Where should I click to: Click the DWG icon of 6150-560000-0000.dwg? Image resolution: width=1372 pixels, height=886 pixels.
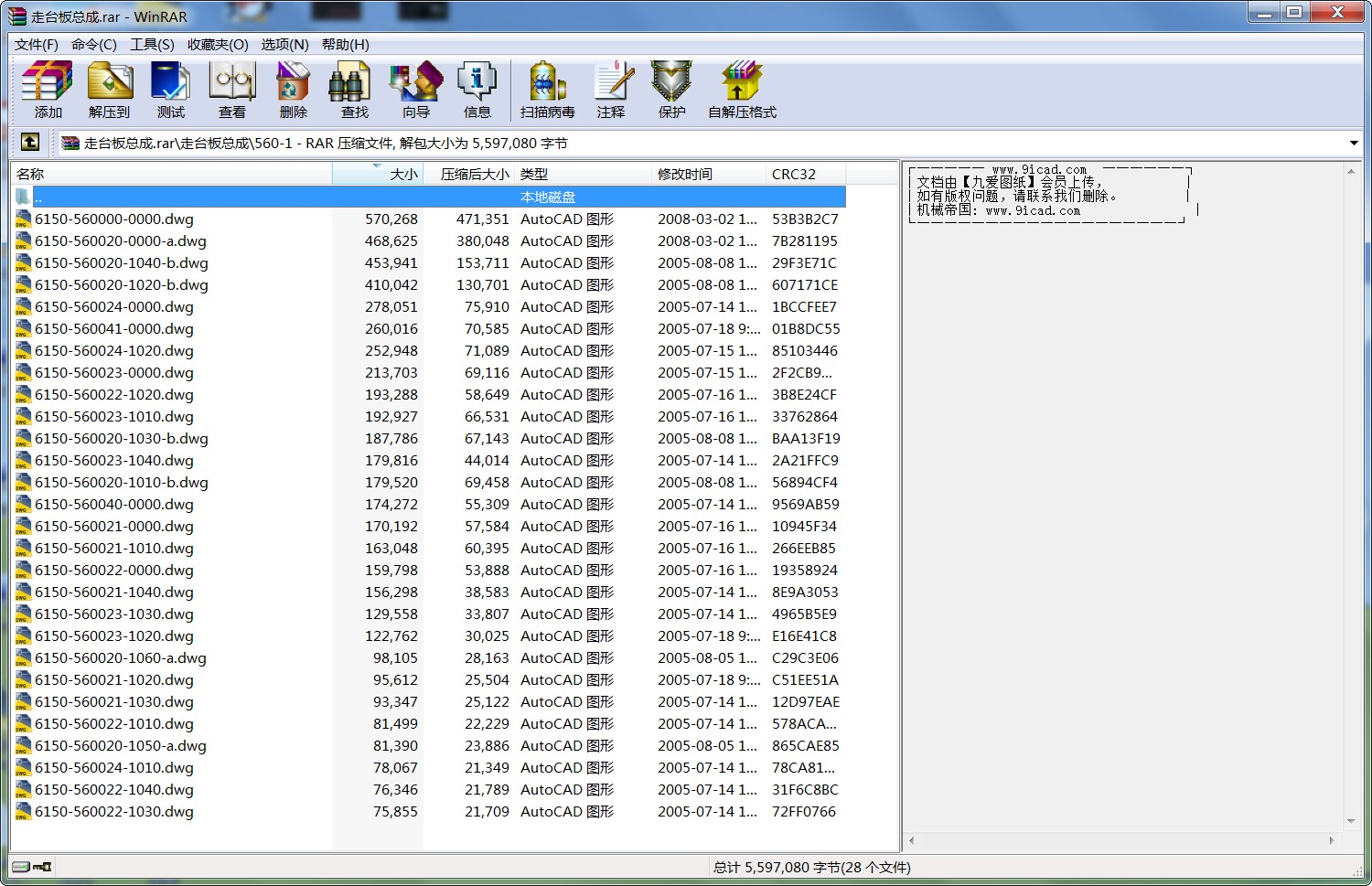click(23, 219)
